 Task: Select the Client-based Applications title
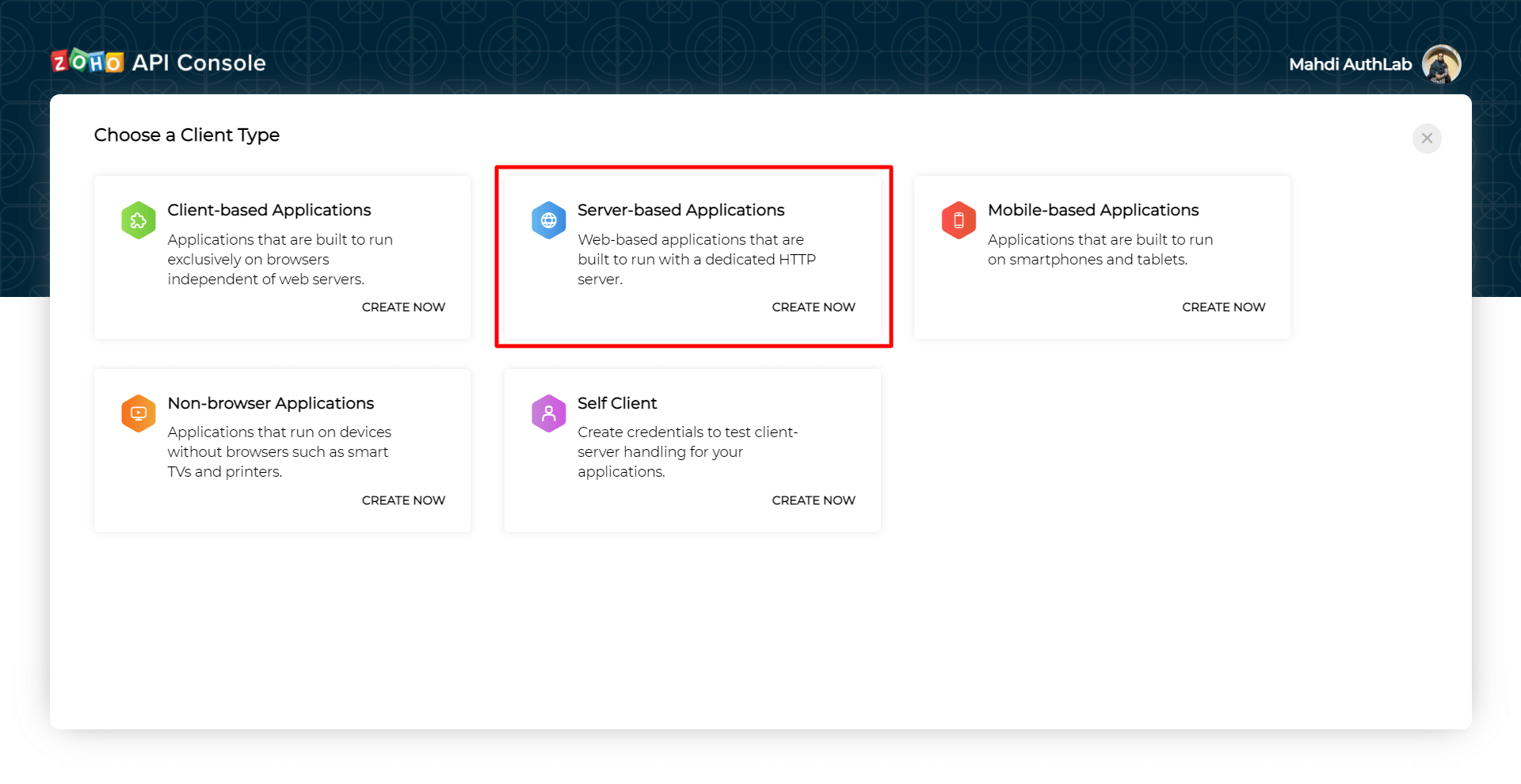pyautogui.click(x=269, y=210)
